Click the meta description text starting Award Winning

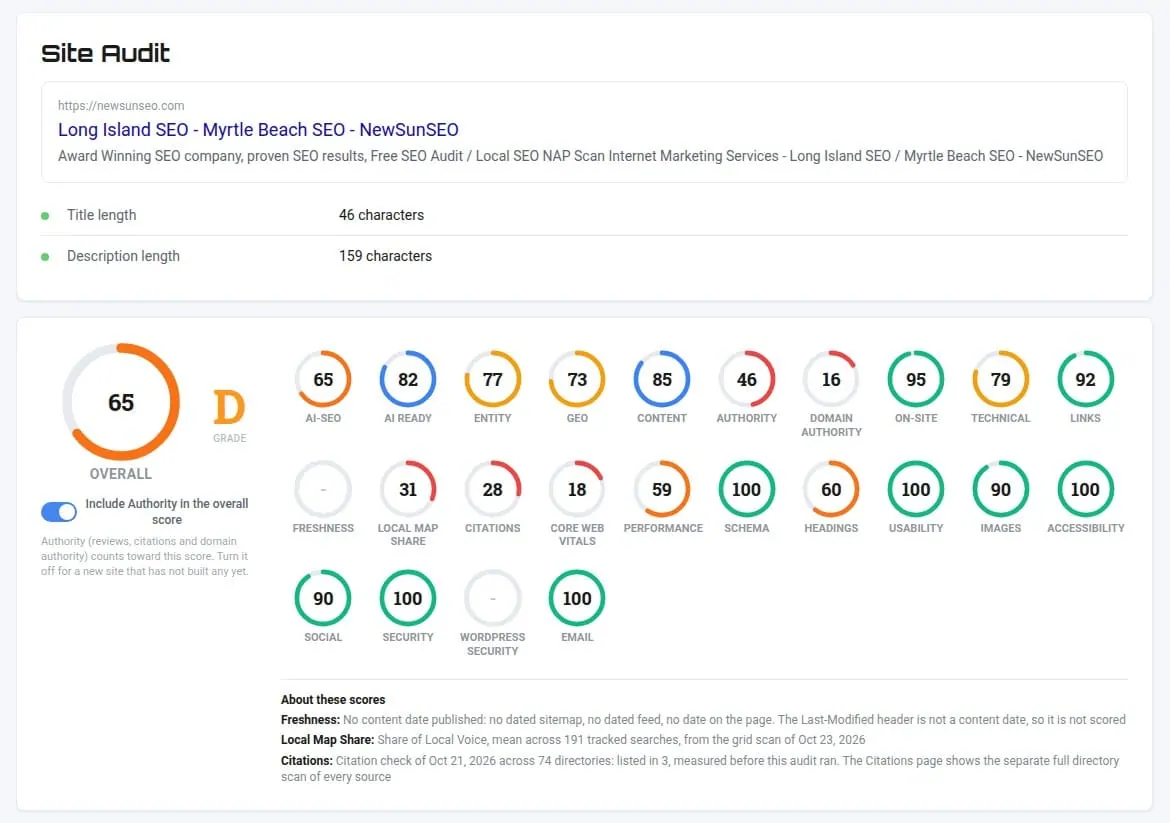(x=581, y=156)
